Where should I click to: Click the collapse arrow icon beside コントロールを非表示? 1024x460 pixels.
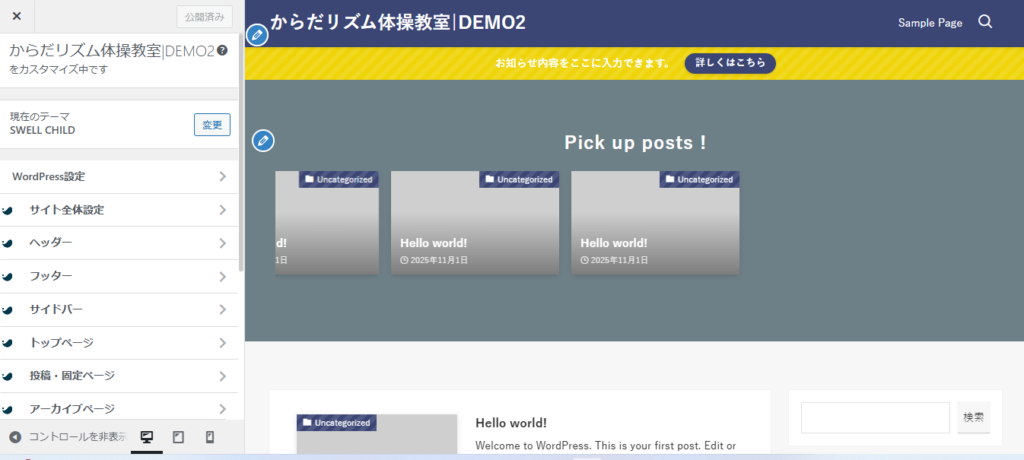click(x=15, y=437)
